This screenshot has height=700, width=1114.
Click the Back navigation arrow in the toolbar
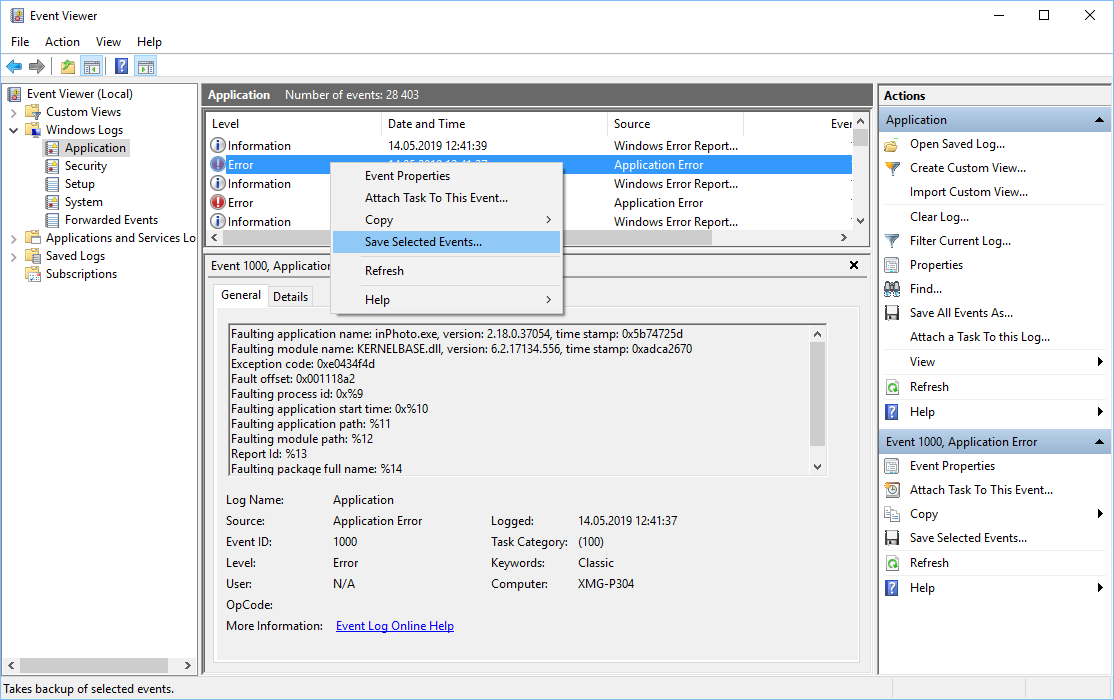click(x=14, y=66)
